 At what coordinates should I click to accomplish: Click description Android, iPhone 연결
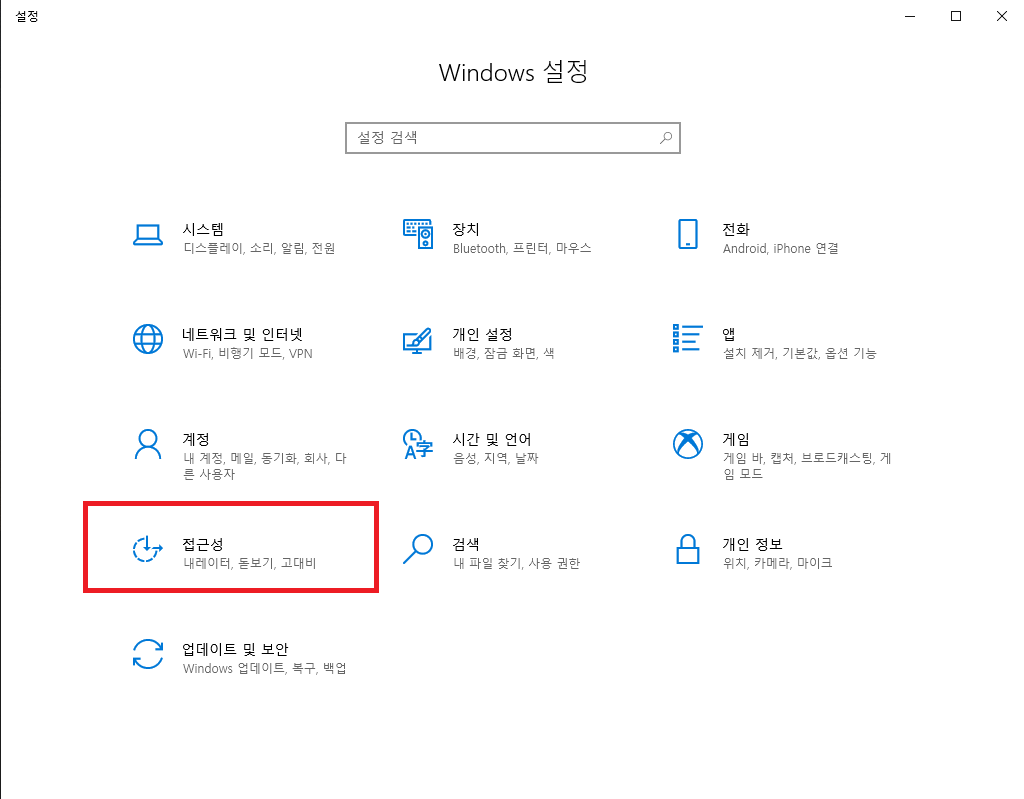point(780,248)
